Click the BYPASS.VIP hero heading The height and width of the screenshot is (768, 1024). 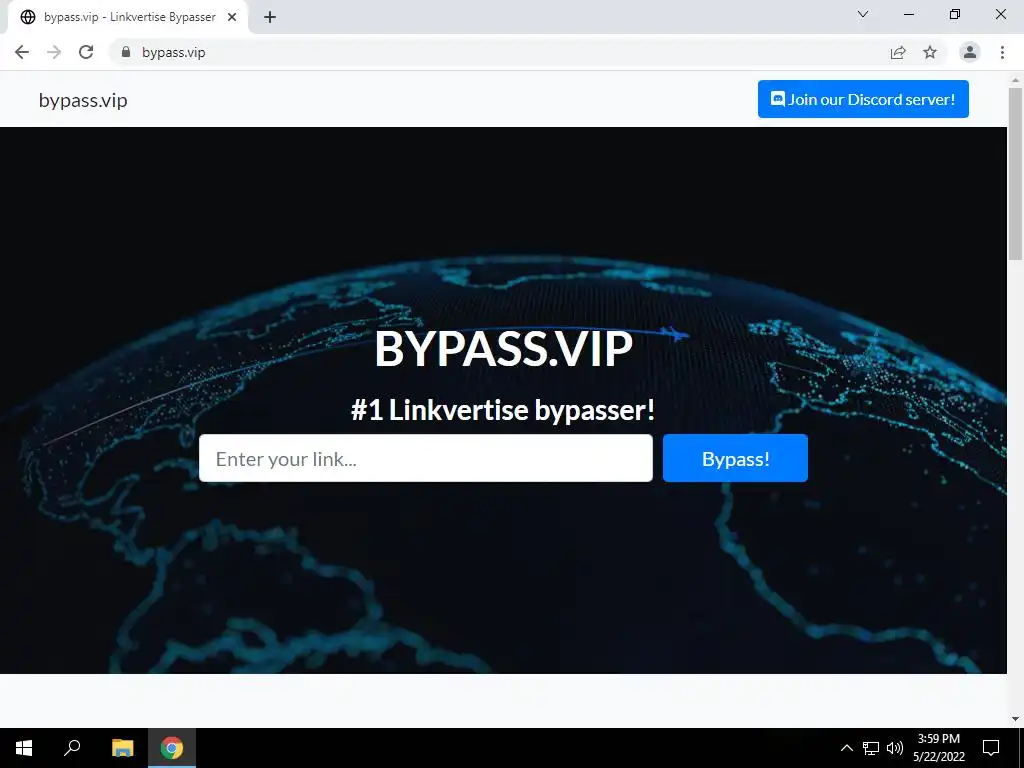(x=504, y=349)
